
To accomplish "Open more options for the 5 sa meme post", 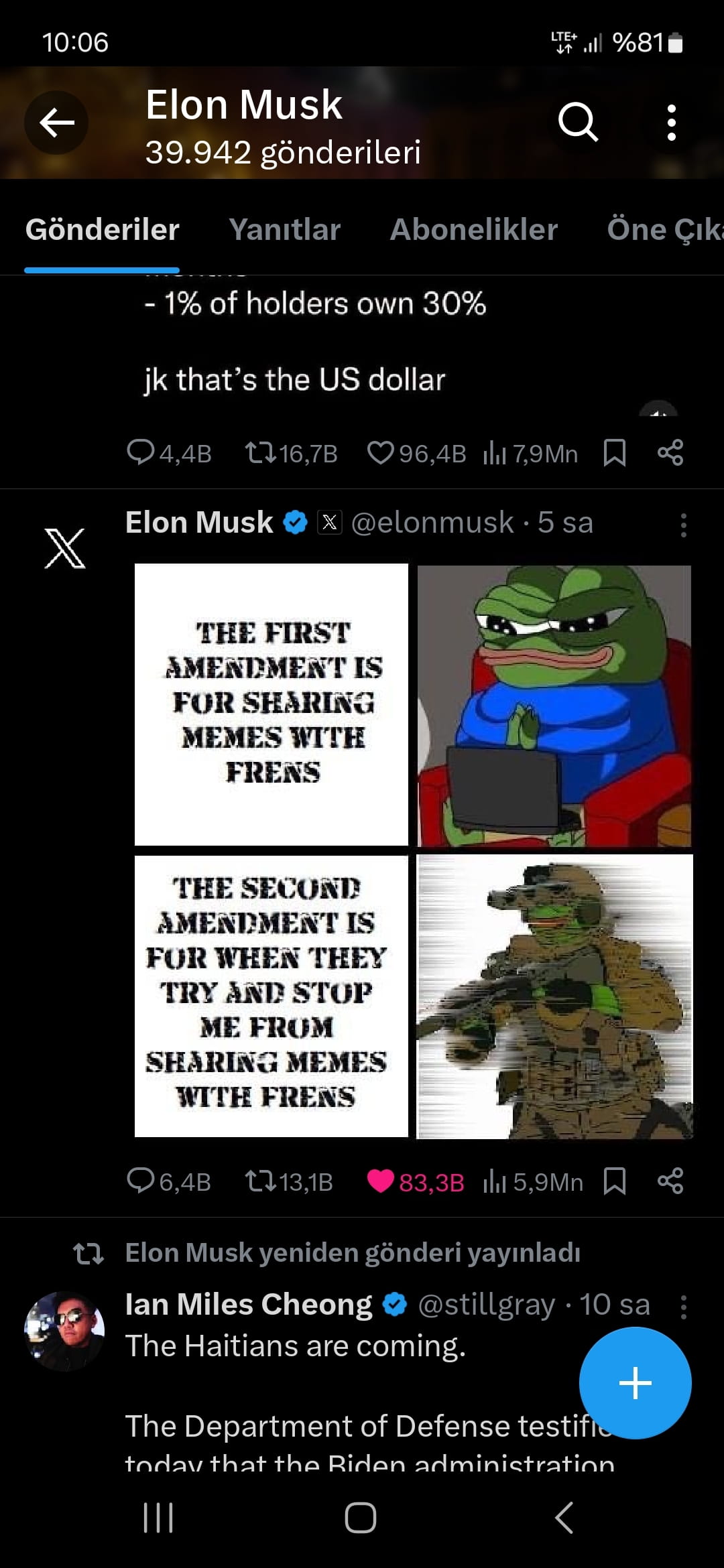I will 684,525.
